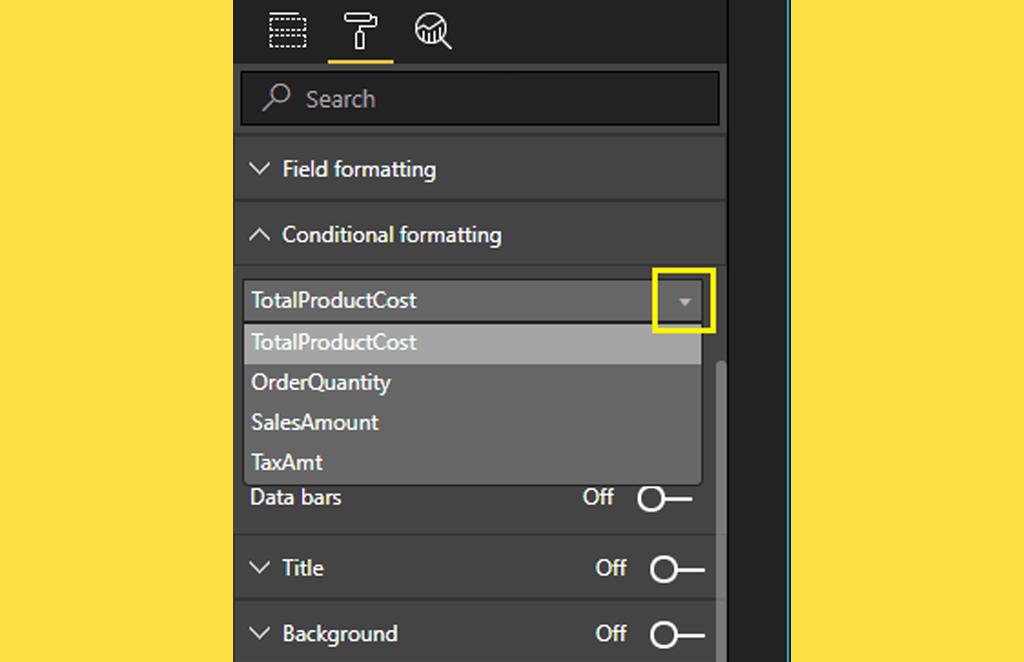Select the Format paint roller icon
Screen dimensions: 1024x662
point(360,31)
